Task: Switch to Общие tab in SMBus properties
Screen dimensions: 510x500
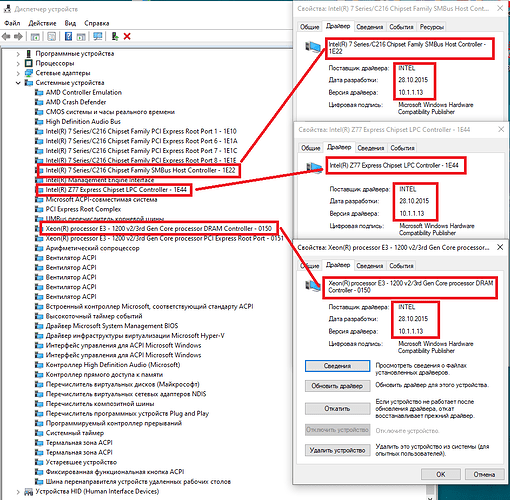Action: (x=310, y=27)
